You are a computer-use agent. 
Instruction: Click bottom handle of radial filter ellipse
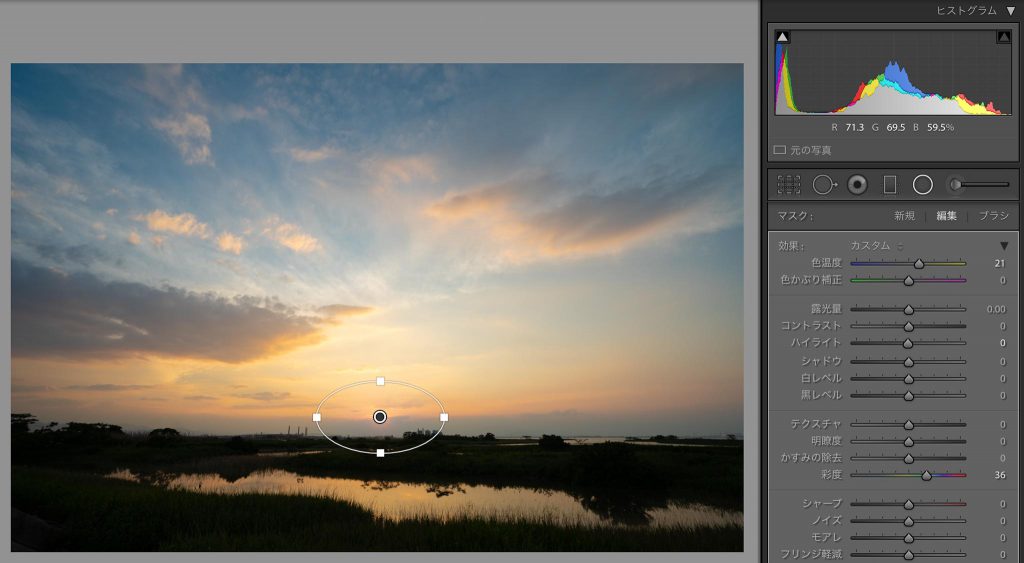click(381, 453)
